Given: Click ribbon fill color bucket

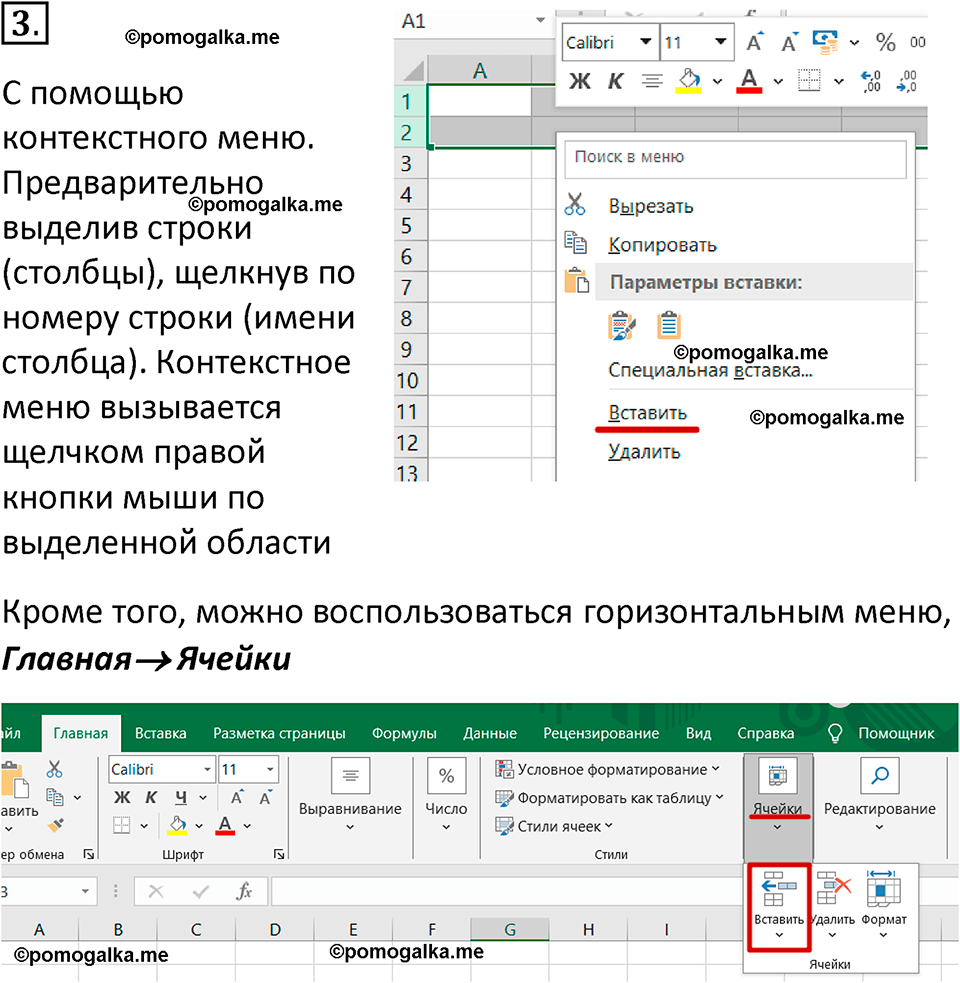Looking at the screenshot, I should pyautogui.click(x=177, y=825).
